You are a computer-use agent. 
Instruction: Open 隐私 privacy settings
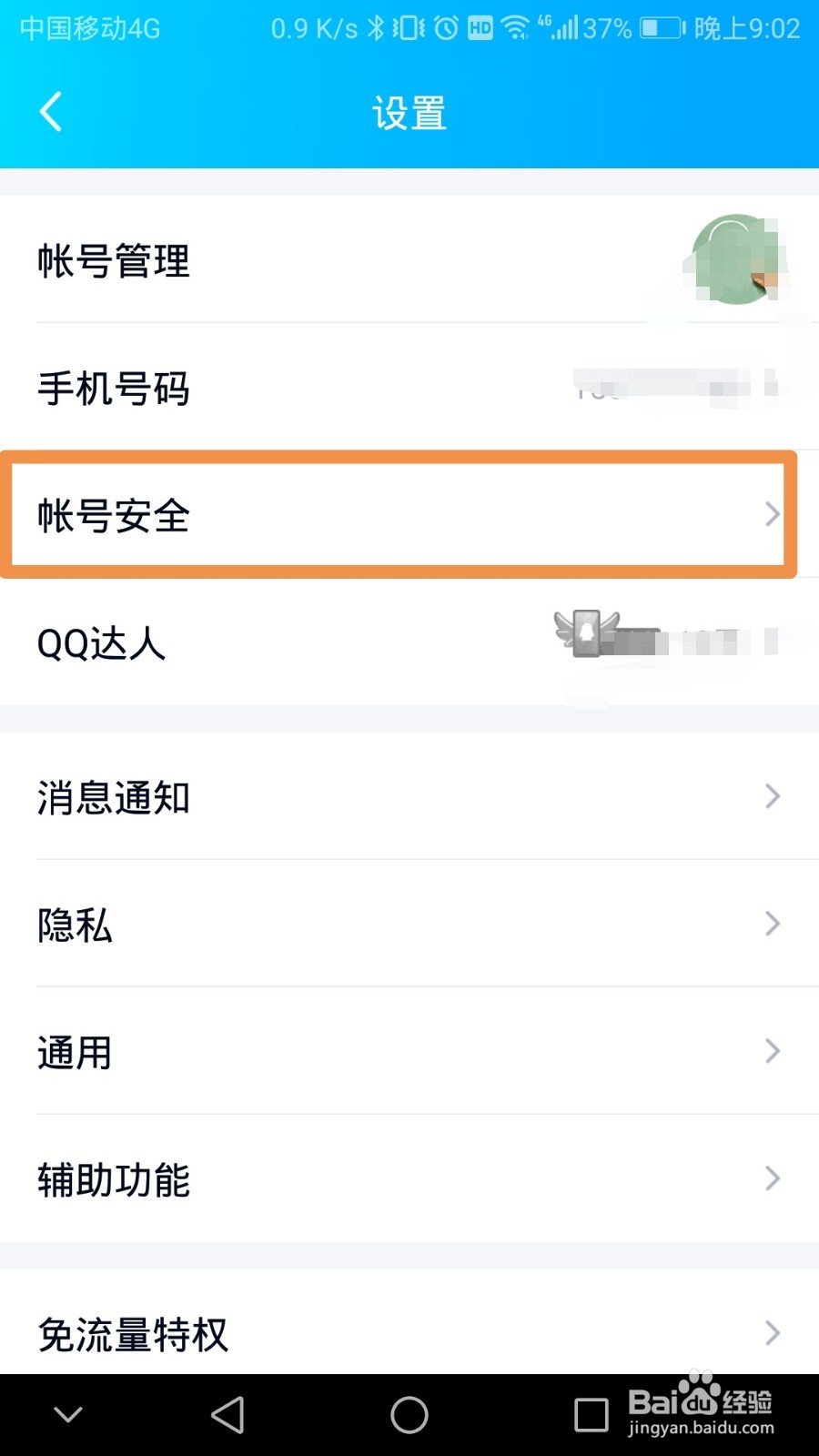pos(75,925)
